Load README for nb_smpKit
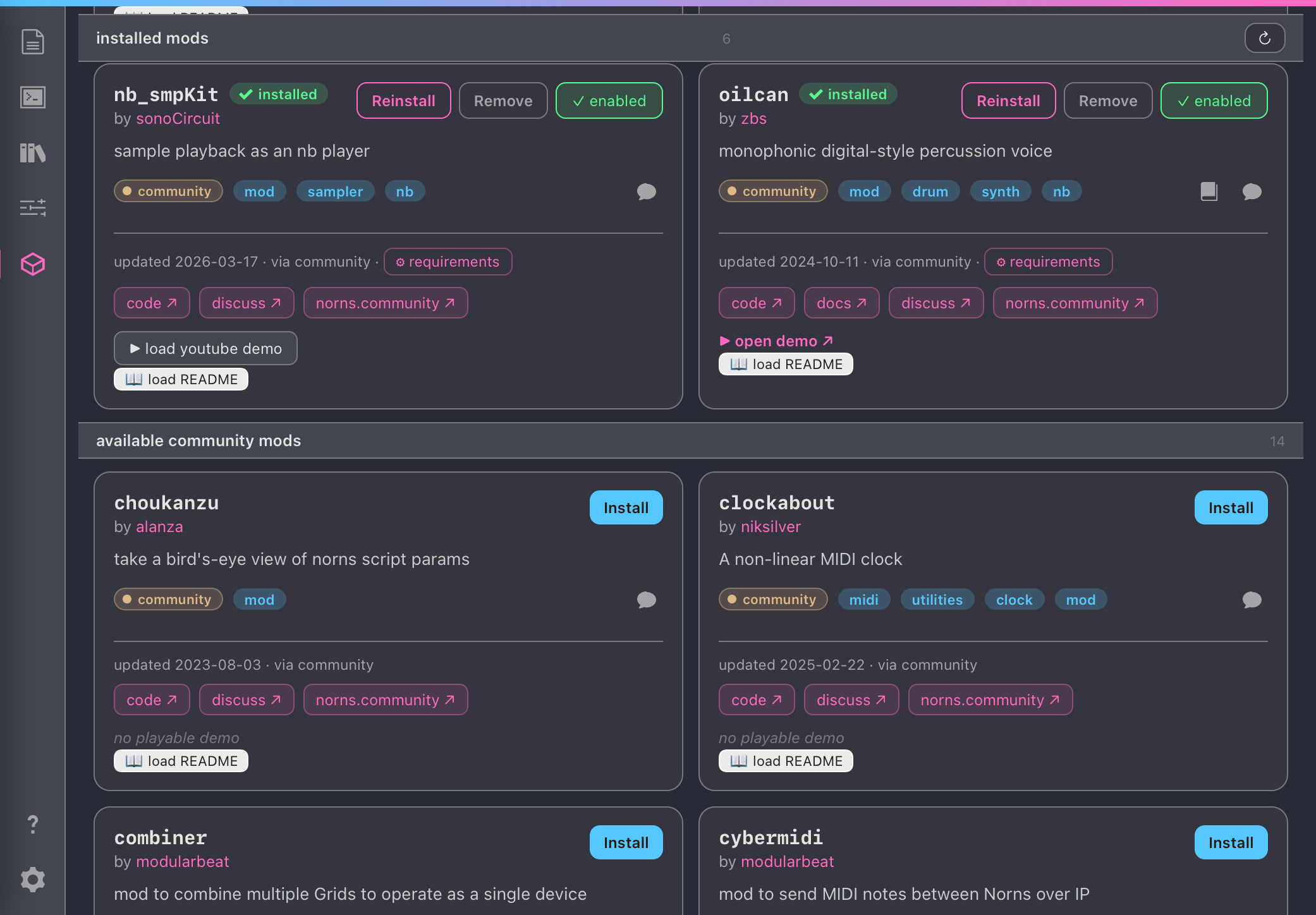 pyautogui.click(x=181, y=379)
